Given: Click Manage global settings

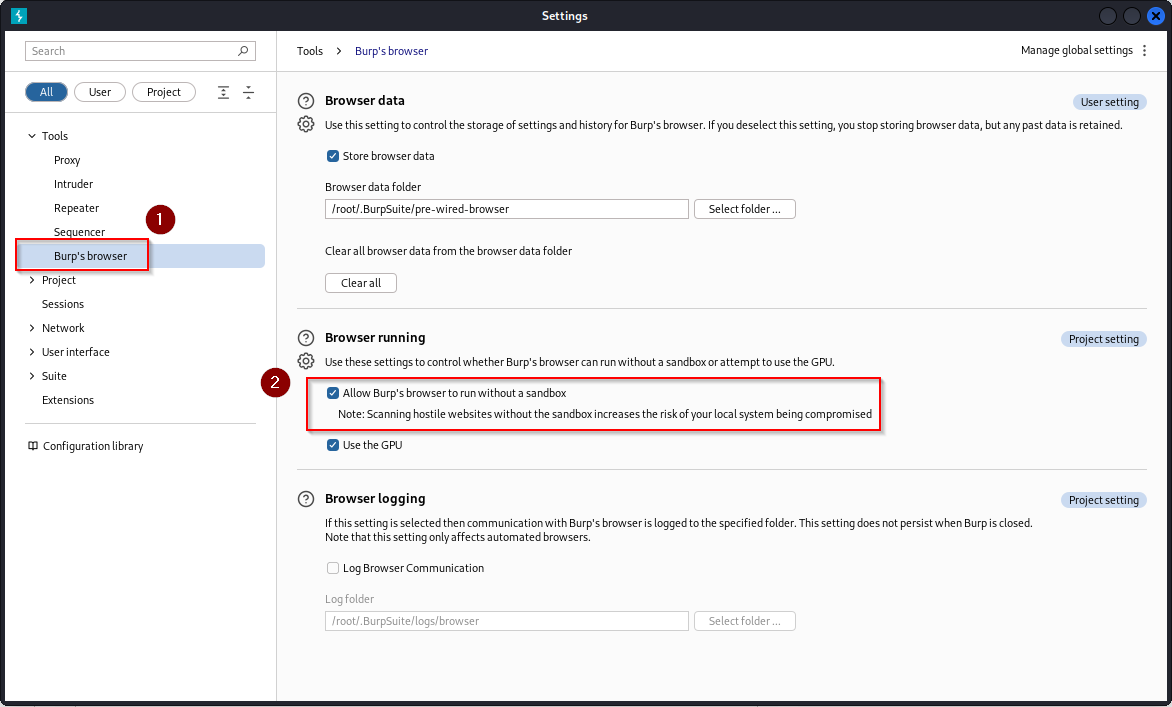Looking at the screenshot, I should (1076, 50).
